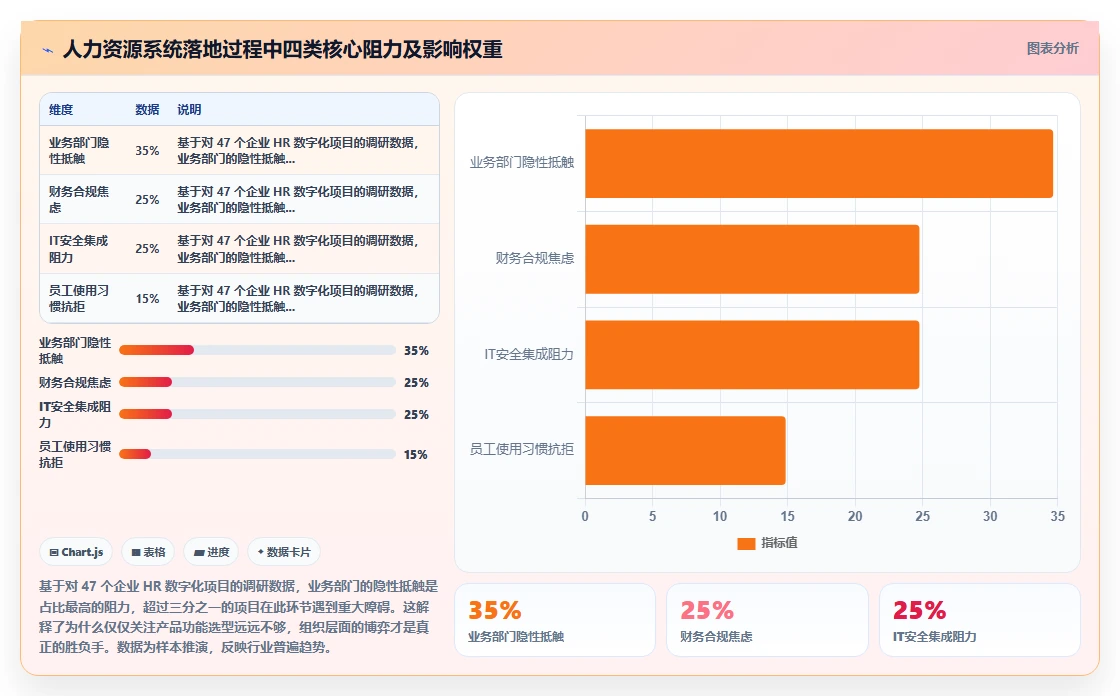1120x696 pixels.
Task: Click the 35% label beside progress bar
Action: [416, 350]
